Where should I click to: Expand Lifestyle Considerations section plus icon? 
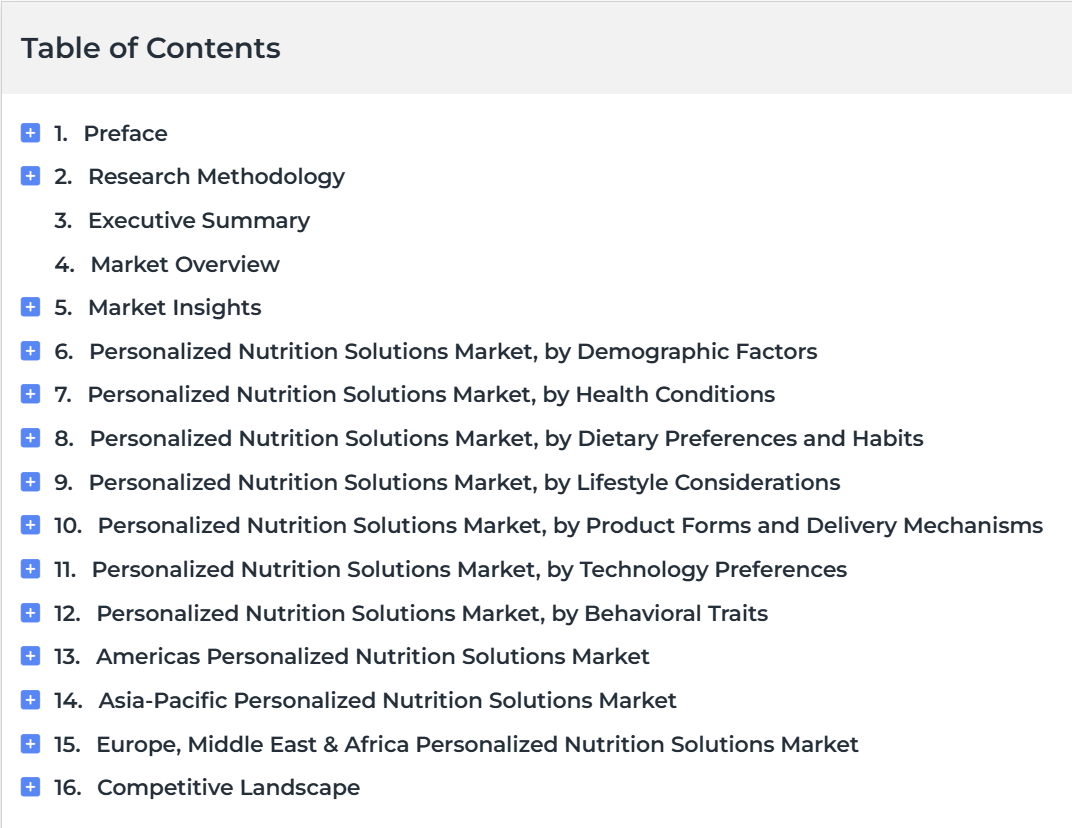tap(30, 481)
